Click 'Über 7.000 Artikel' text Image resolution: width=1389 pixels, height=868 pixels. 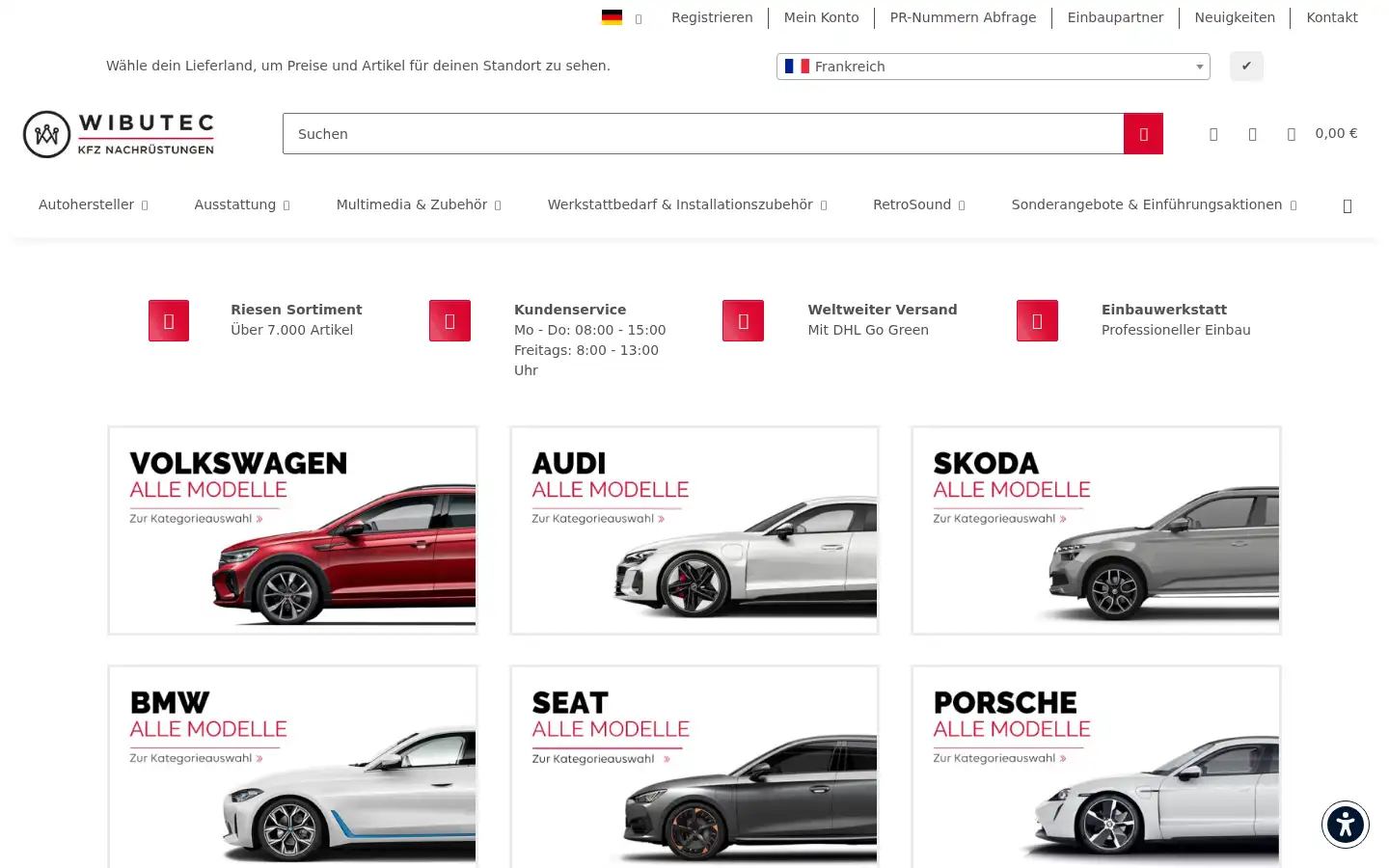(x=291, y=330)
